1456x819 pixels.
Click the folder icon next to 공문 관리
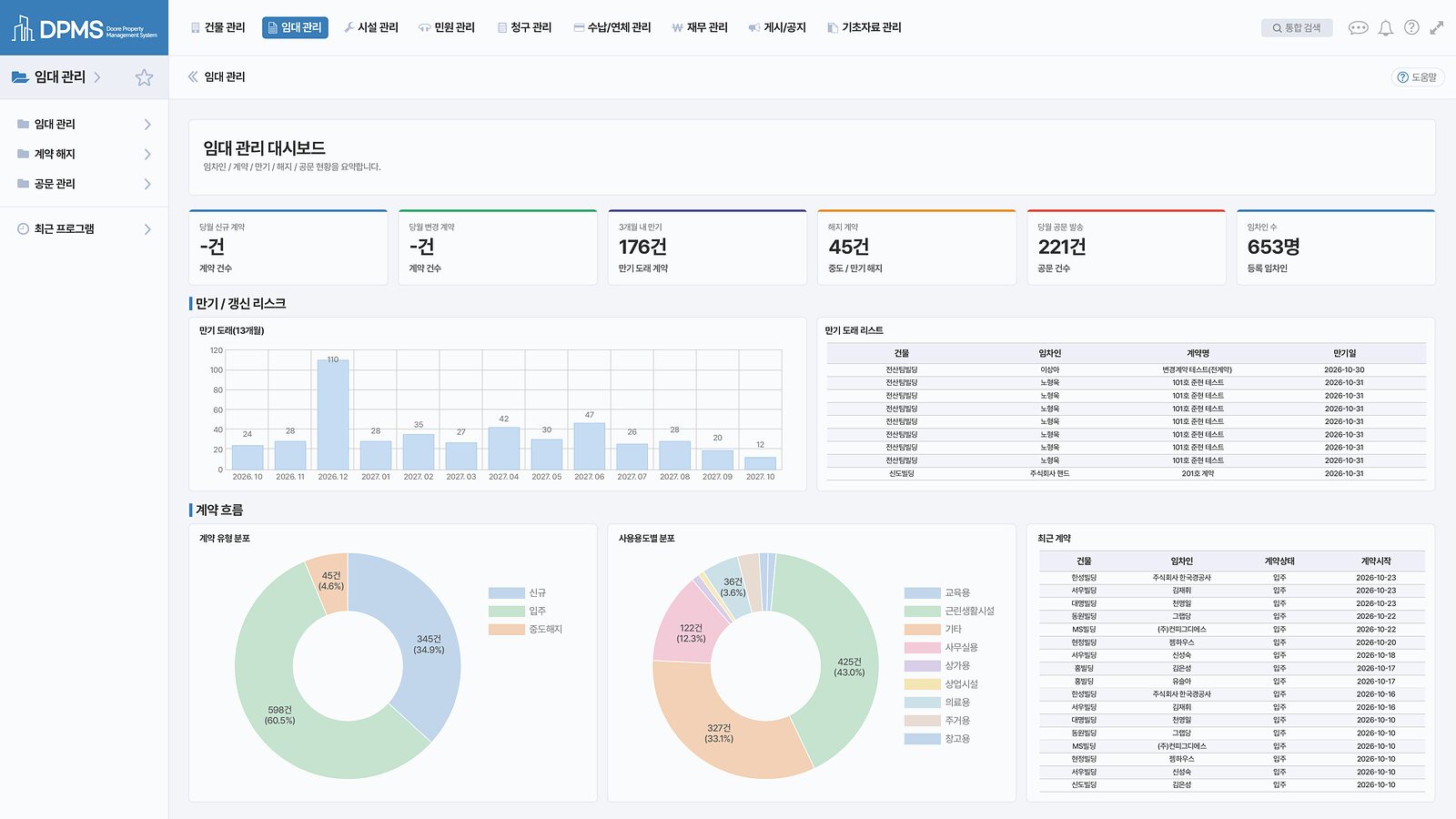coord(23,184)
